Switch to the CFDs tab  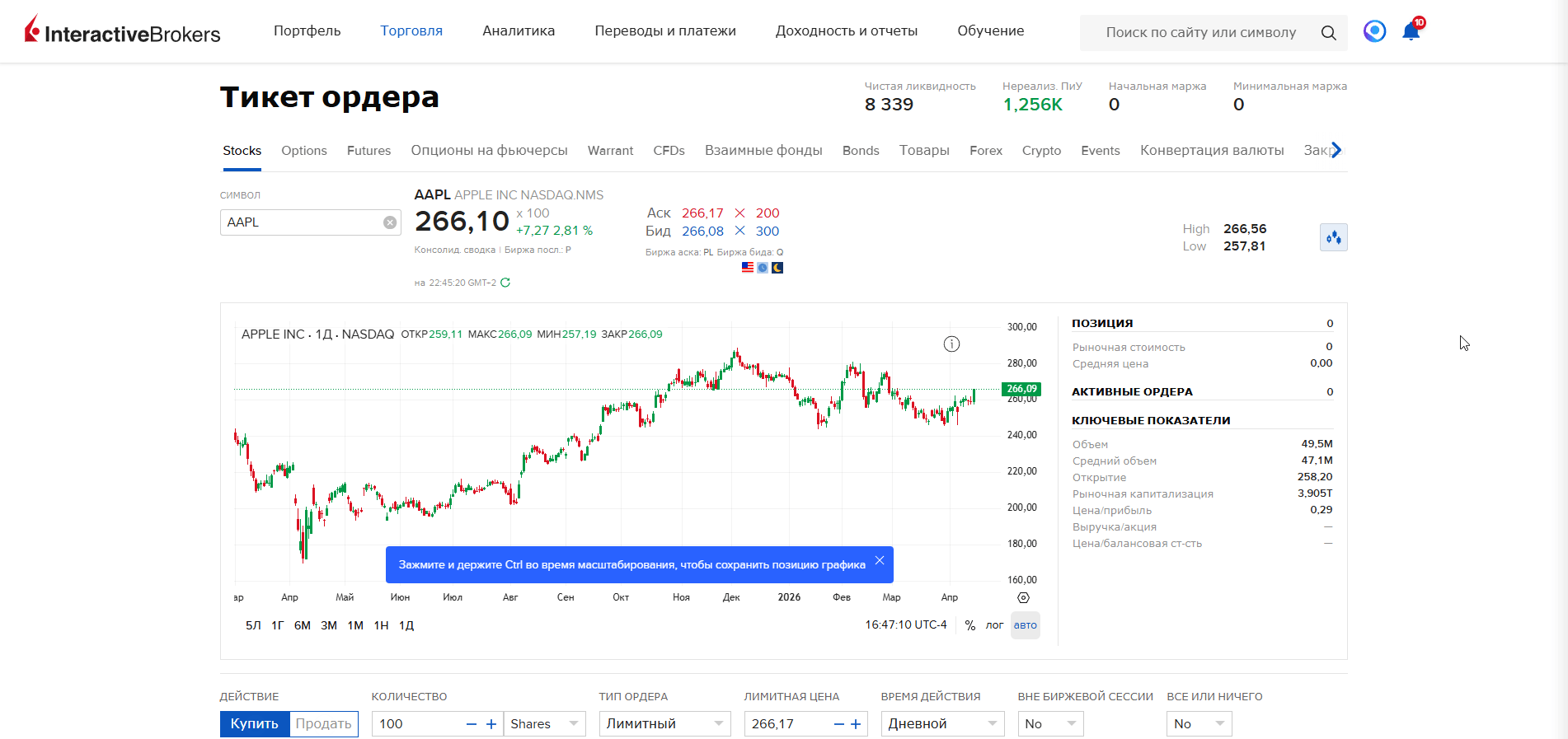click(x=669, y=151)
